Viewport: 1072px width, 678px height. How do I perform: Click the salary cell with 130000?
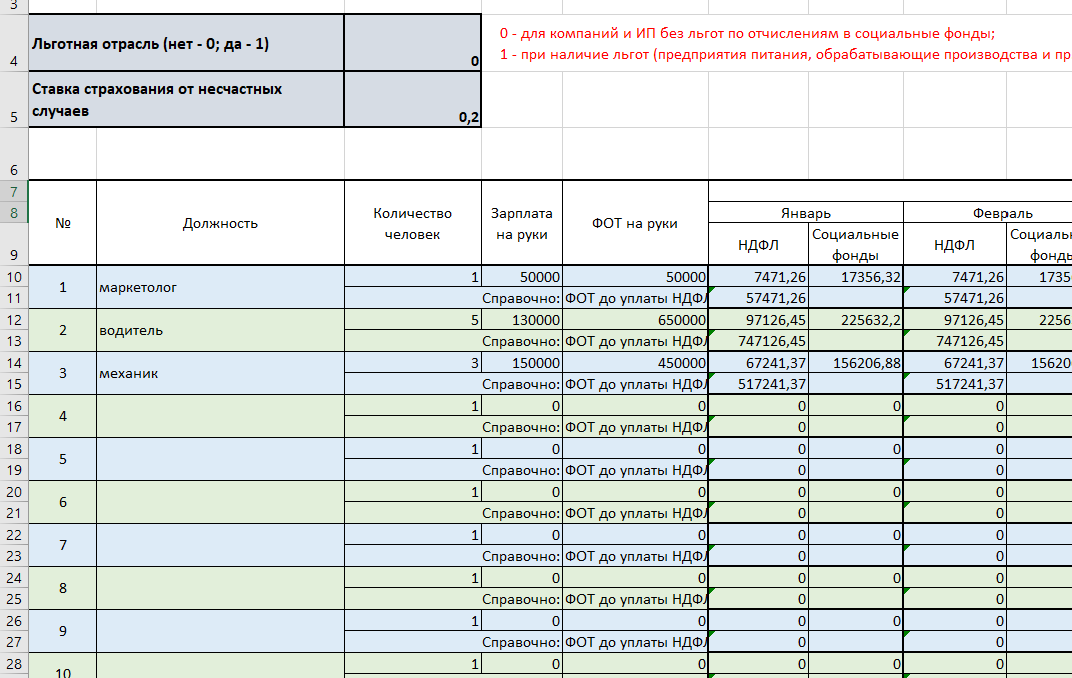click(x=522, y=320)
